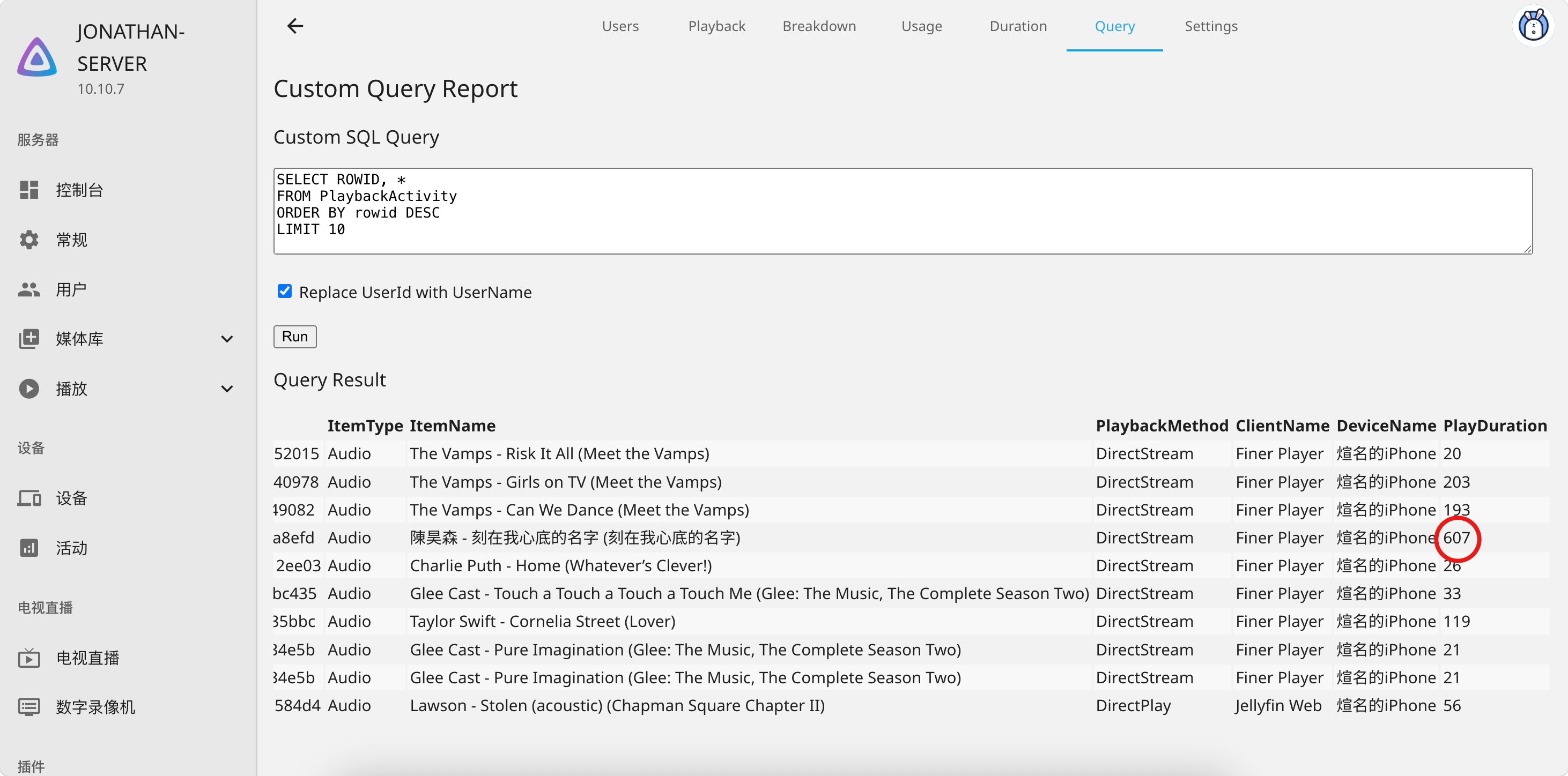Image resolution: width=1568 pixels, height=776 pixels.
Task: Open 活动 page in the sidebar
Action: (x=128, y=548)
